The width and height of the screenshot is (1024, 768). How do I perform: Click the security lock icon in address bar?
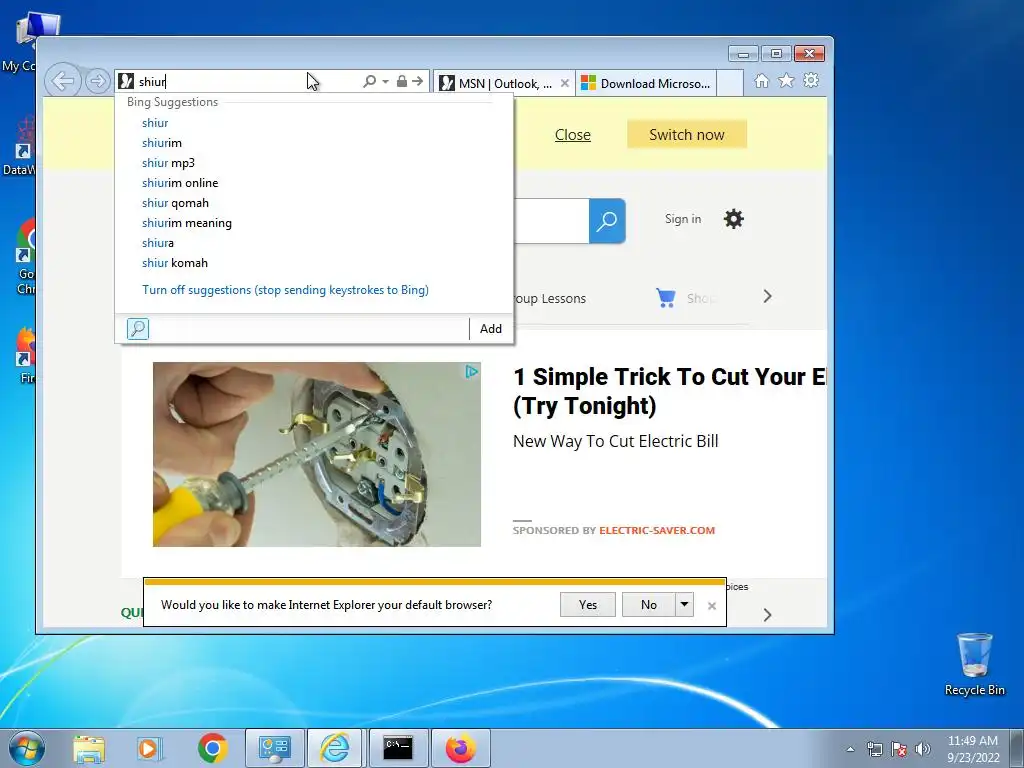click(x=402, y=81)
